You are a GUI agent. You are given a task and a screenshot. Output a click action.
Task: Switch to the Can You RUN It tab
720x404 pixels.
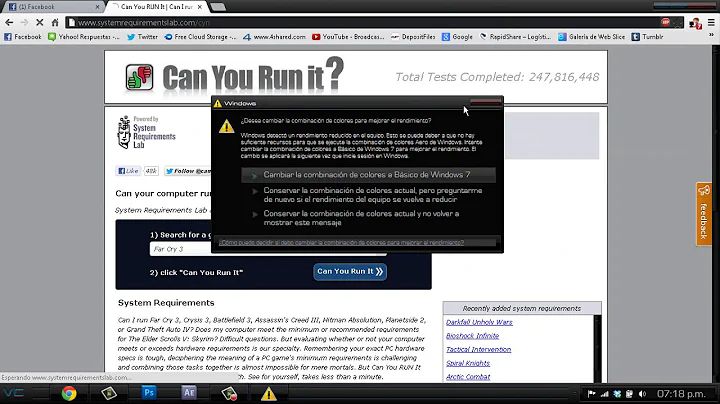pyautogui.click(x=156, y=7)
